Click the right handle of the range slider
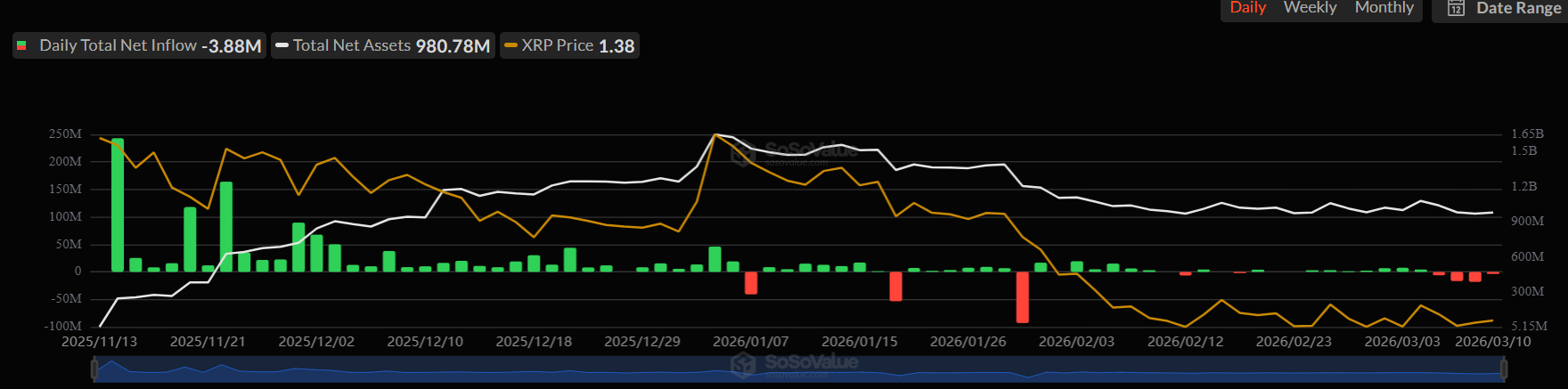Screen dimensions: 1568x389 click(1504, 369)
